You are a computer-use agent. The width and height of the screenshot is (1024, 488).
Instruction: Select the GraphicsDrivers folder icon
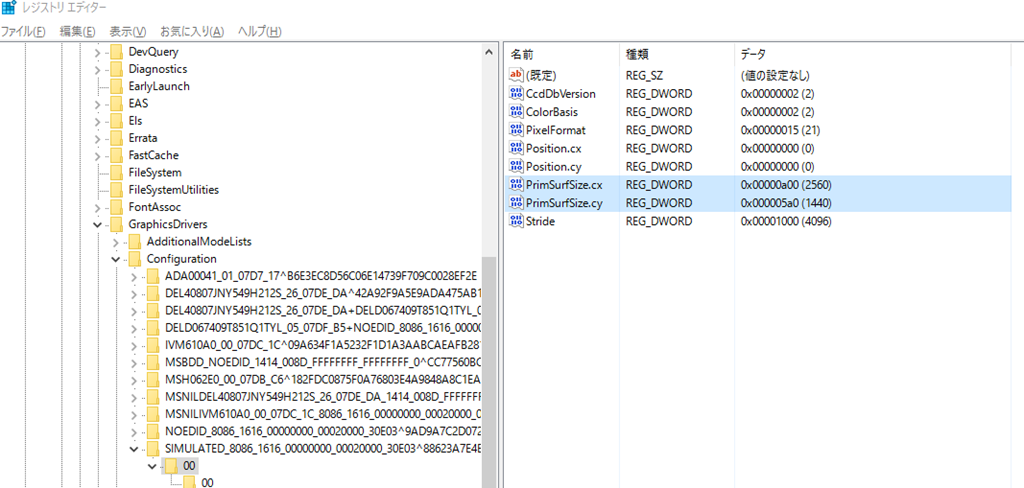[117, 225]
